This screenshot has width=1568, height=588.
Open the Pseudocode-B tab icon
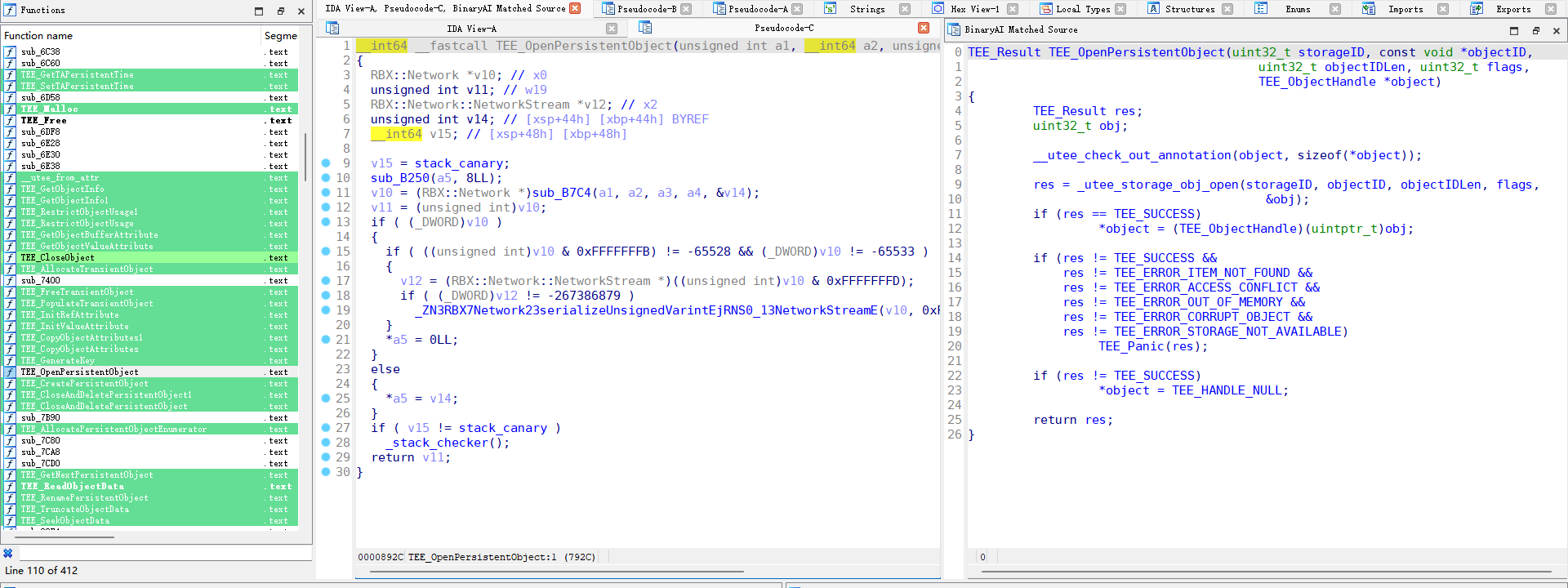(x=608, y=9)
